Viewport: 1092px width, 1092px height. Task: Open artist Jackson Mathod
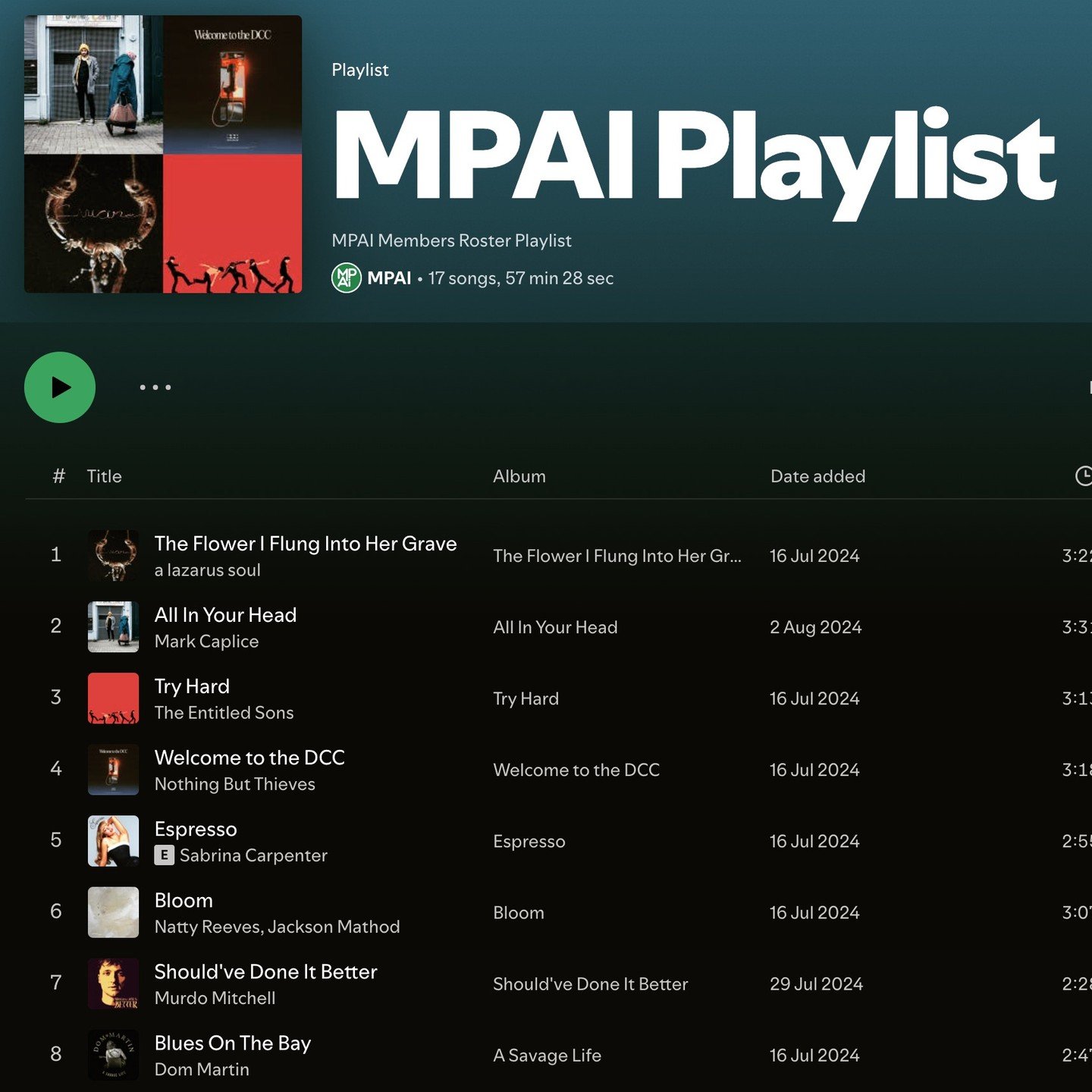pos(334,927)
